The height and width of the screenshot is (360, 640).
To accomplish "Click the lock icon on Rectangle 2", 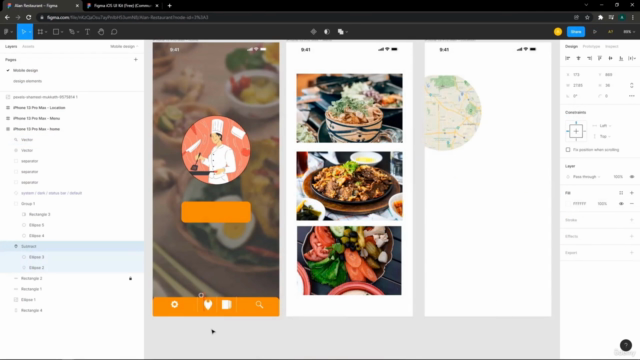I will (131, 278).
